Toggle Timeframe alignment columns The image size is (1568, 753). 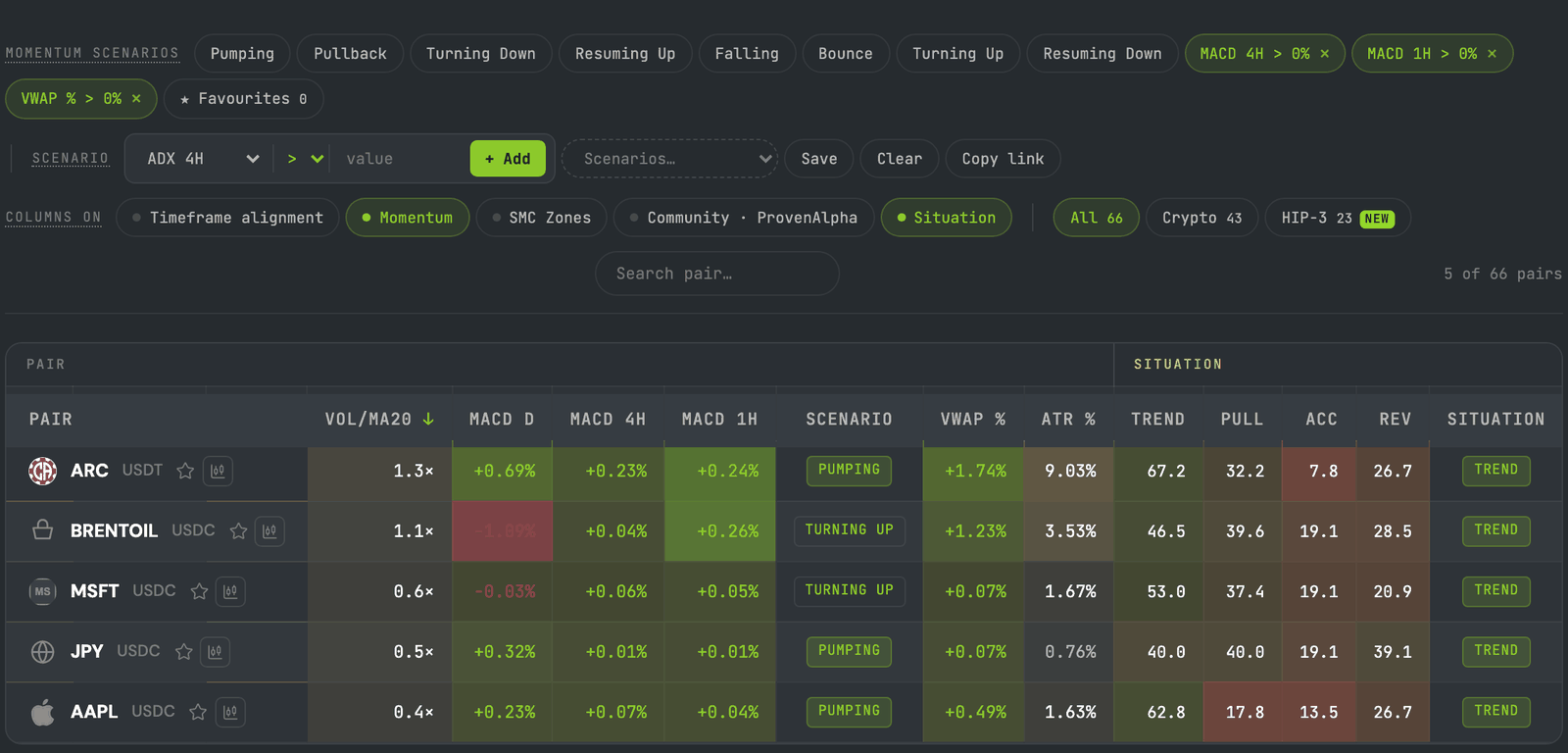click(227, 218)
